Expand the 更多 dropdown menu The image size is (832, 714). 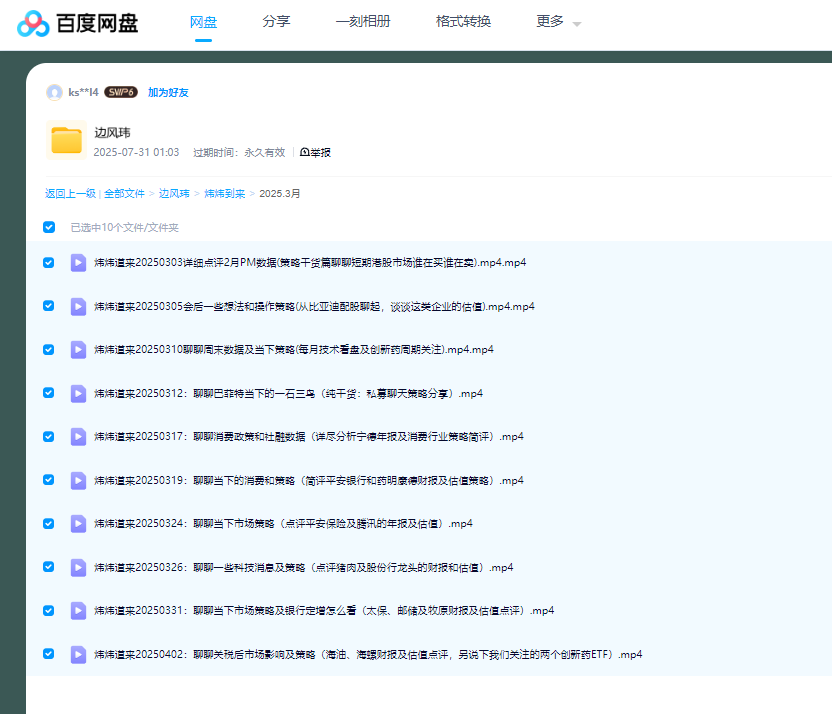tap(558, 22)
